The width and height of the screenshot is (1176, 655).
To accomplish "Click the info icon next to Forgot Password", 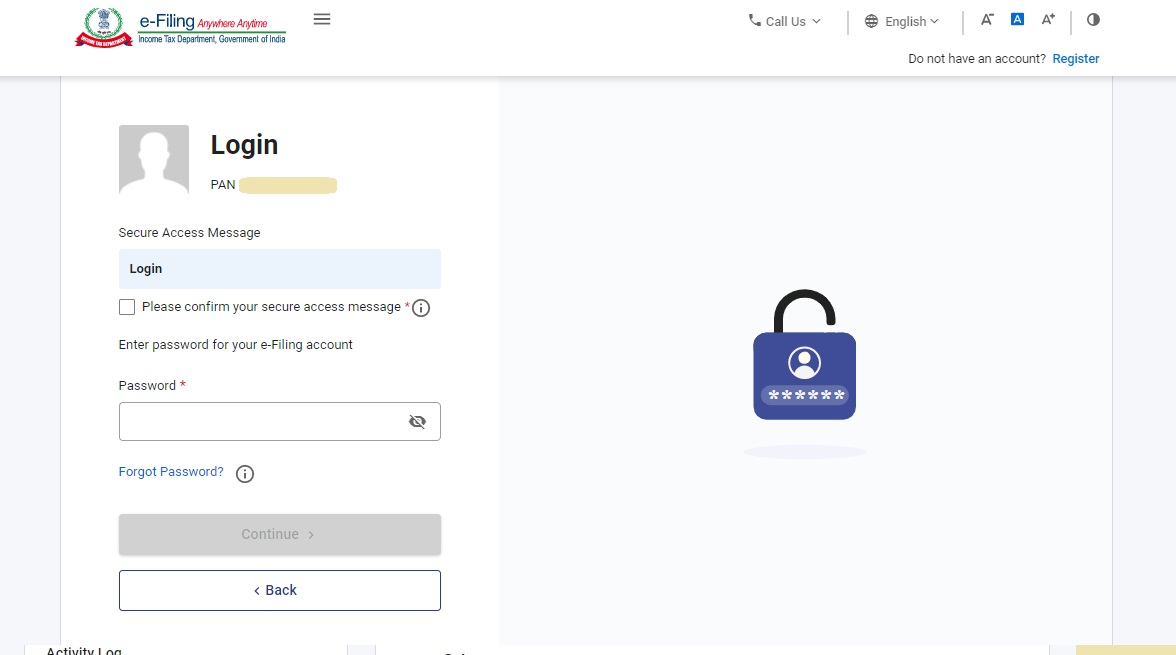I will pos(244,473).
